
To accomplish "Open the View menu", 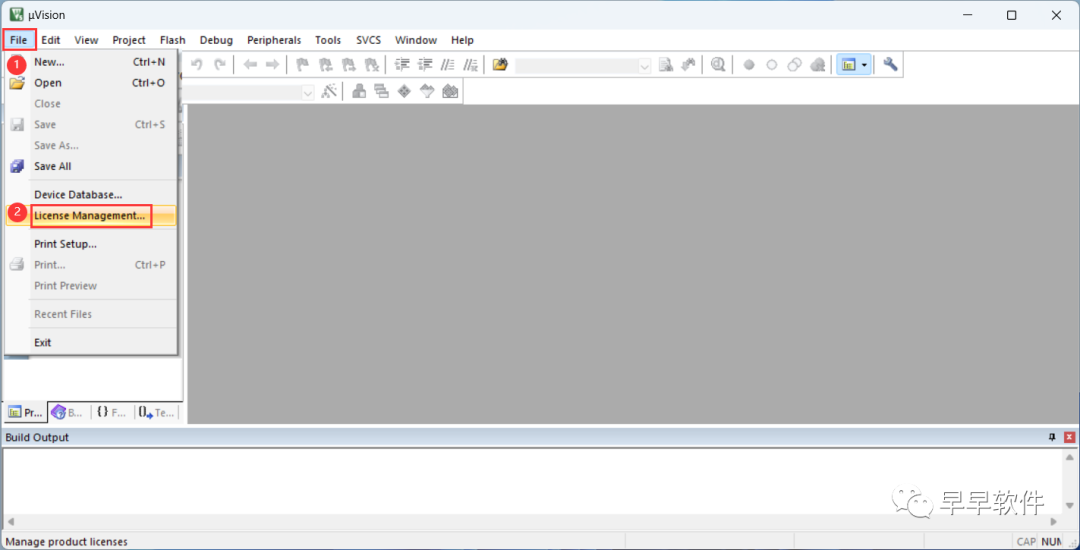I will (x=86, y=40).
